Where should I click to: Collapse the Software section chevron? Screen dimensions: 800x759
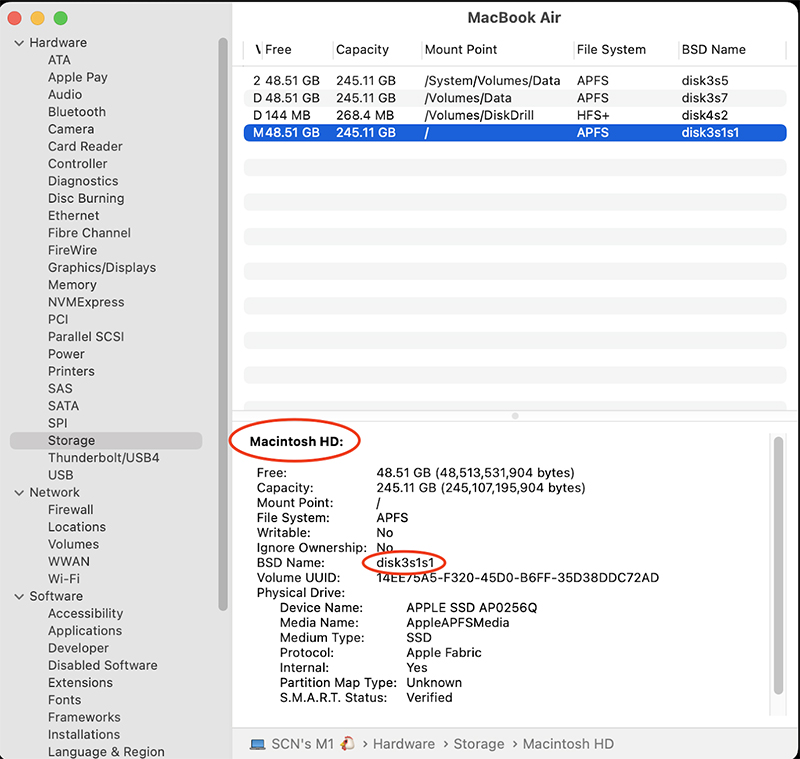pyautogui.click(x=19, y=596)
